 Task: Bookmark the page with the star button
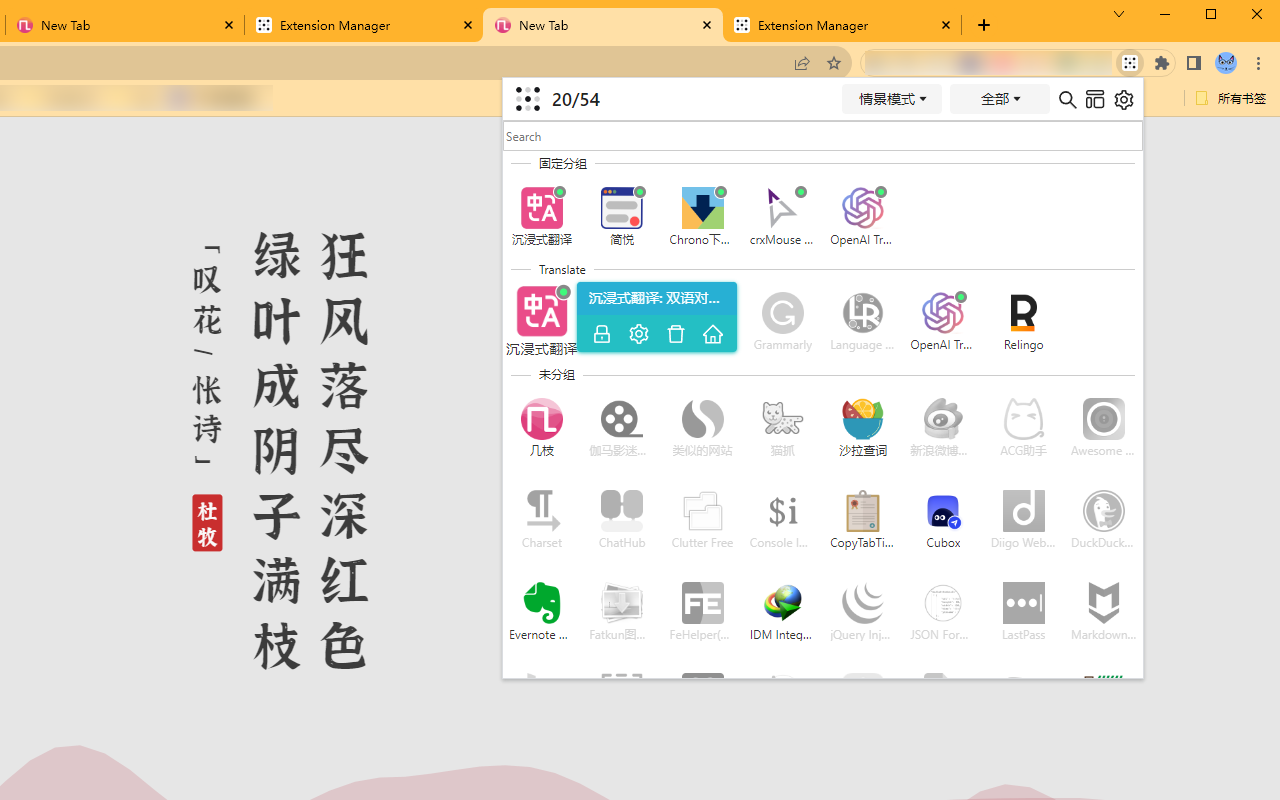point(834,62)
